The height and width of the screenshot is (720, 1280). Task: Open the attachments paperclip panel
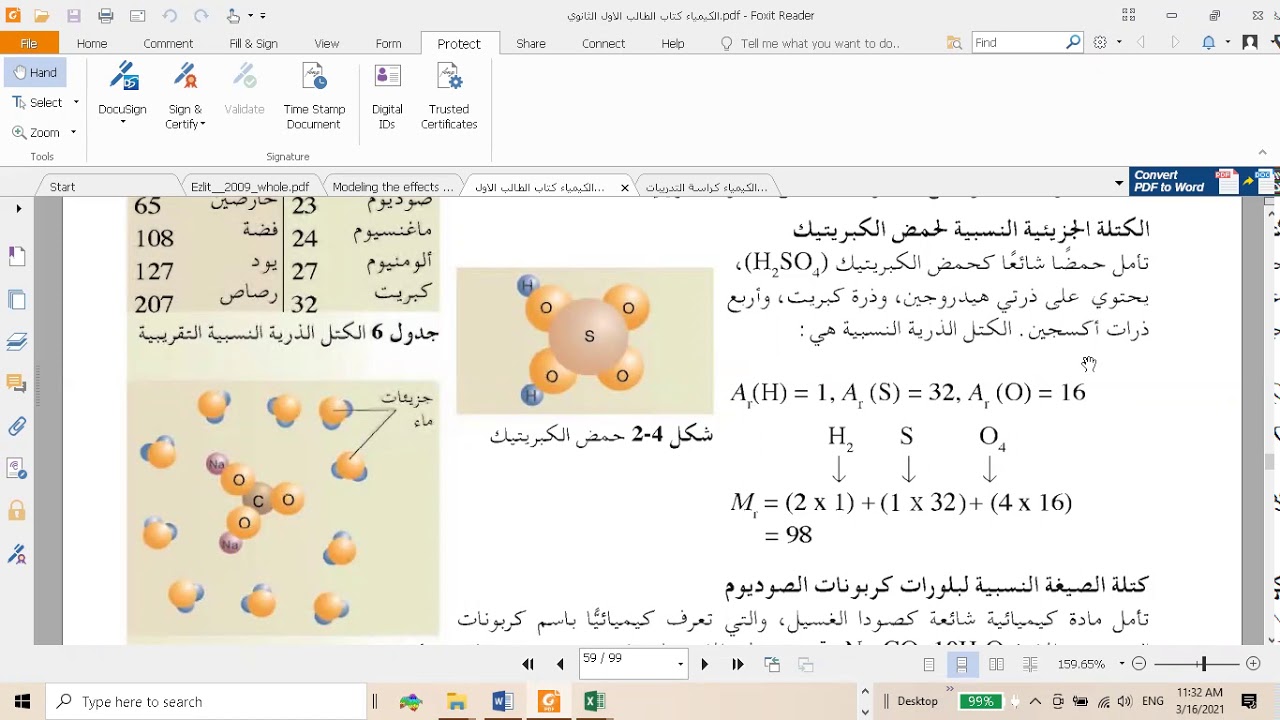pos(17,427)
